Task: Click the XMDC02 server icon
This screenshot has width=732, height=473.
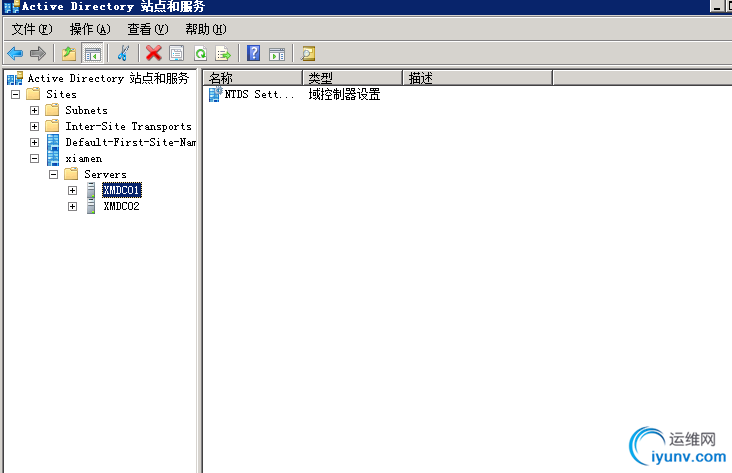Action: 91,206
